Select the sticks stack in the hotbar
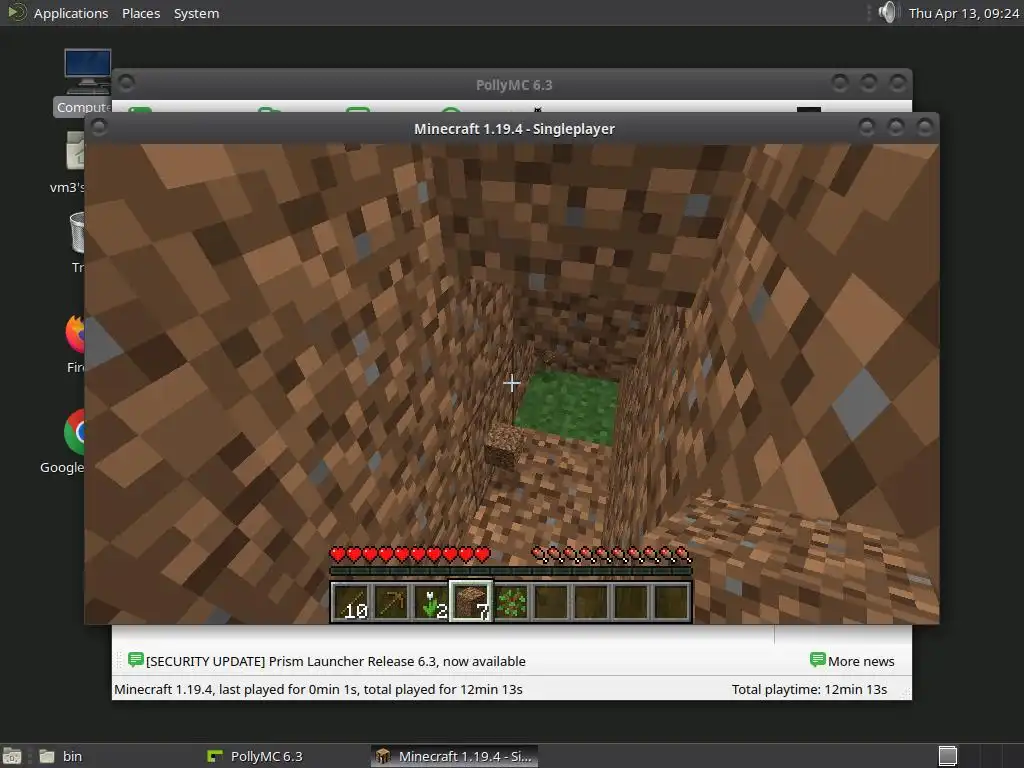1024x768 pixels. [x=351, y=601]
